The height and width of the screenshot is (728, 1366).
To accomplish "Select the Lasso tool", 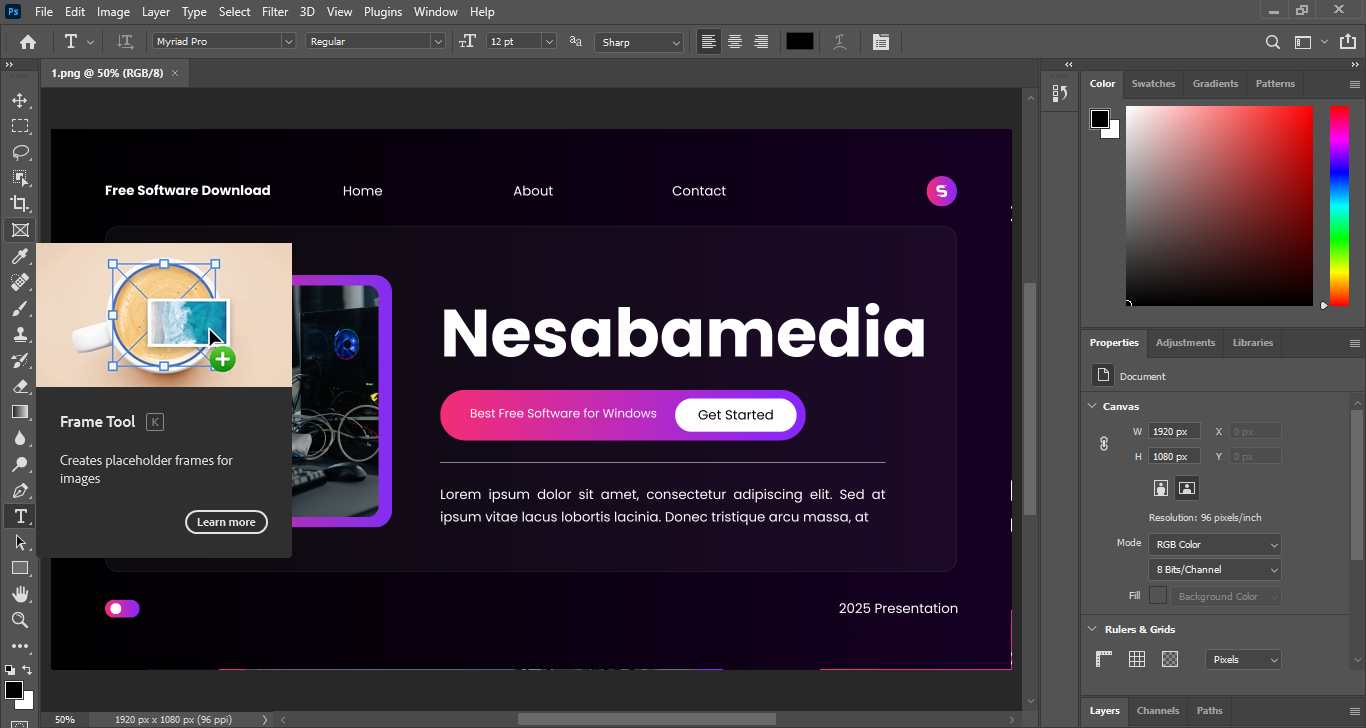I will click(19, 152).
